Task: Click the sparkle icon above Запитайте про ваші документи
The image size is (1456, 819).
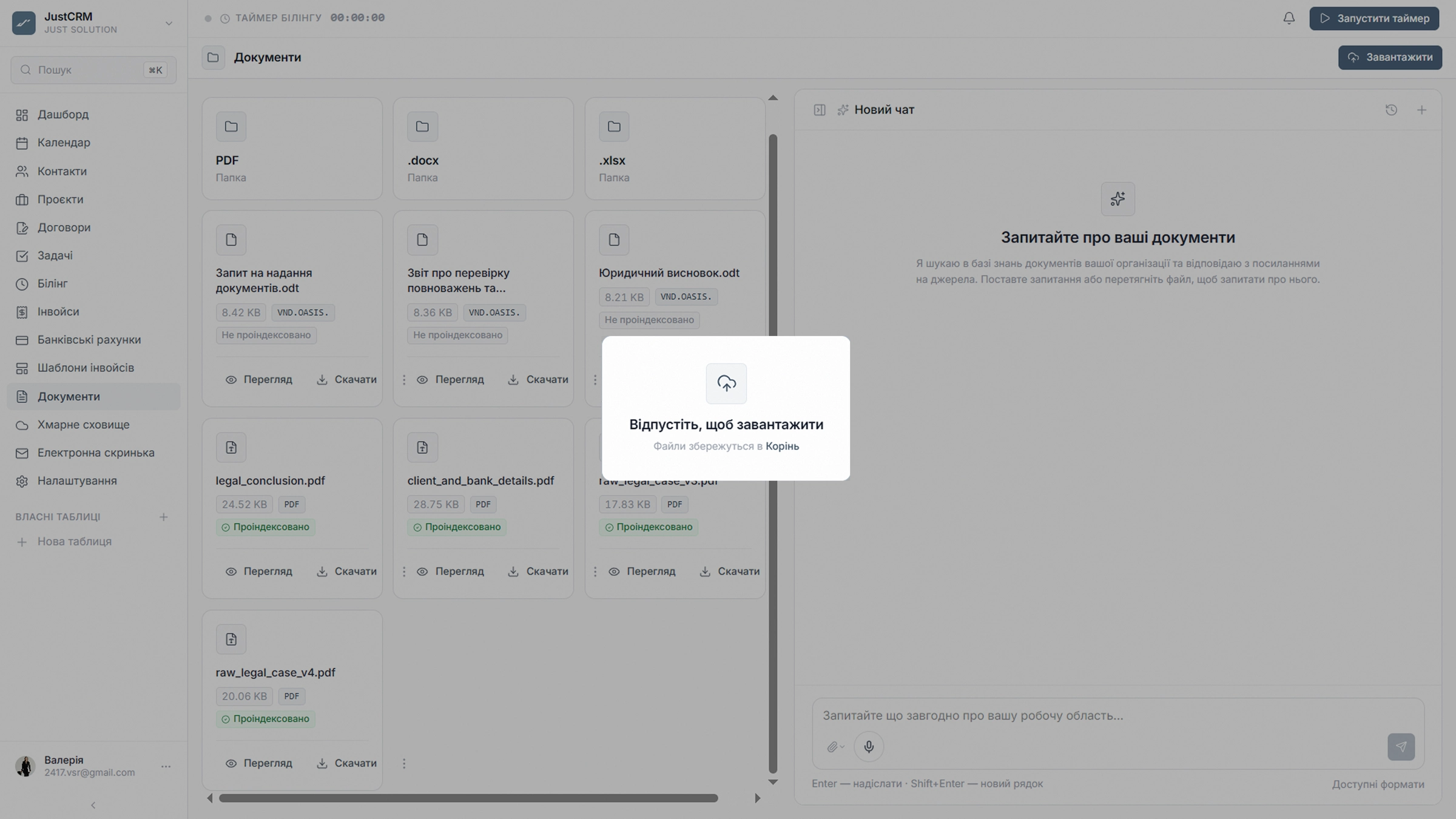Action: coord(1117,199)
